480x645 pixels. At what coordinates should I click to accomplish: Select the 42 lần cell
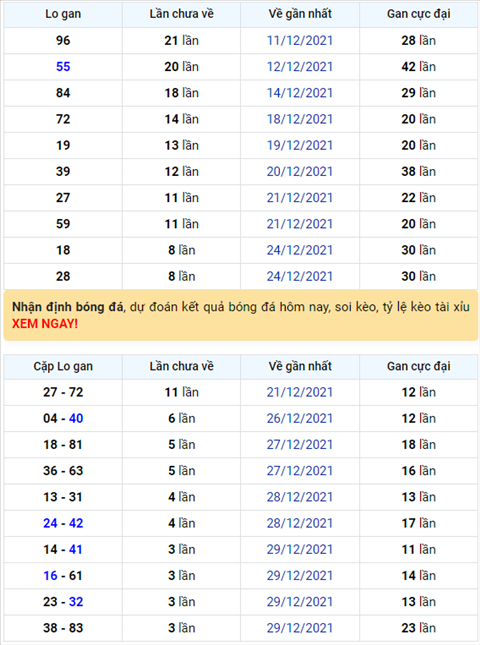(419, 67)
